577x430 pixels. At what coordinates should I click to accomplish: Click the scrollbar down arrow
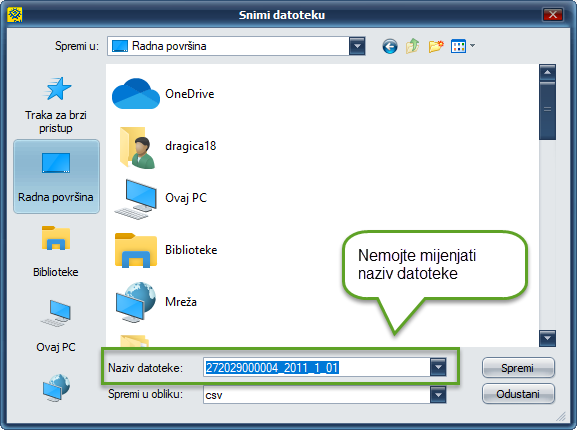pos(547,338)
